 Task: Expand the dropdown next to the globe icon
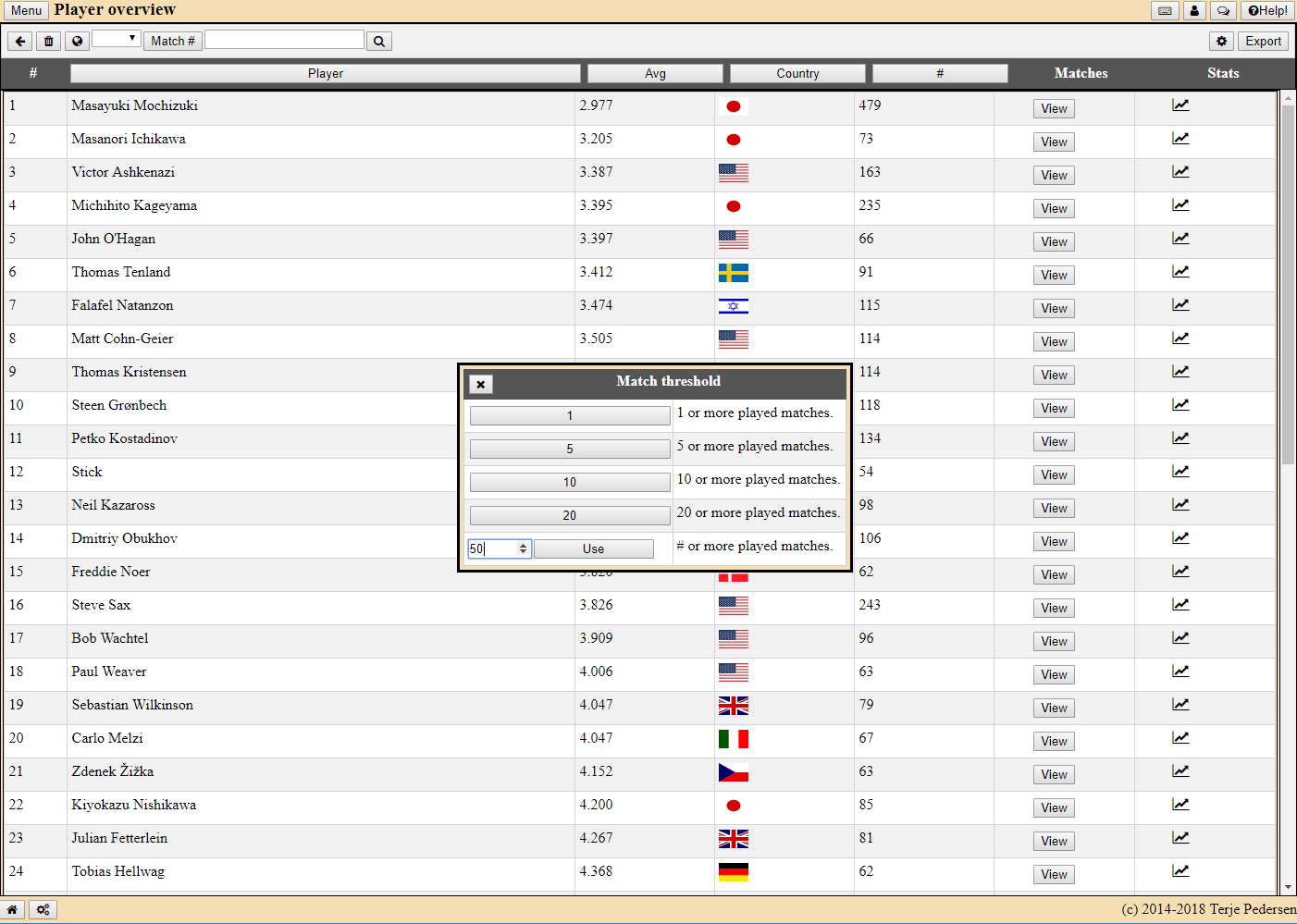click(116, 39)
